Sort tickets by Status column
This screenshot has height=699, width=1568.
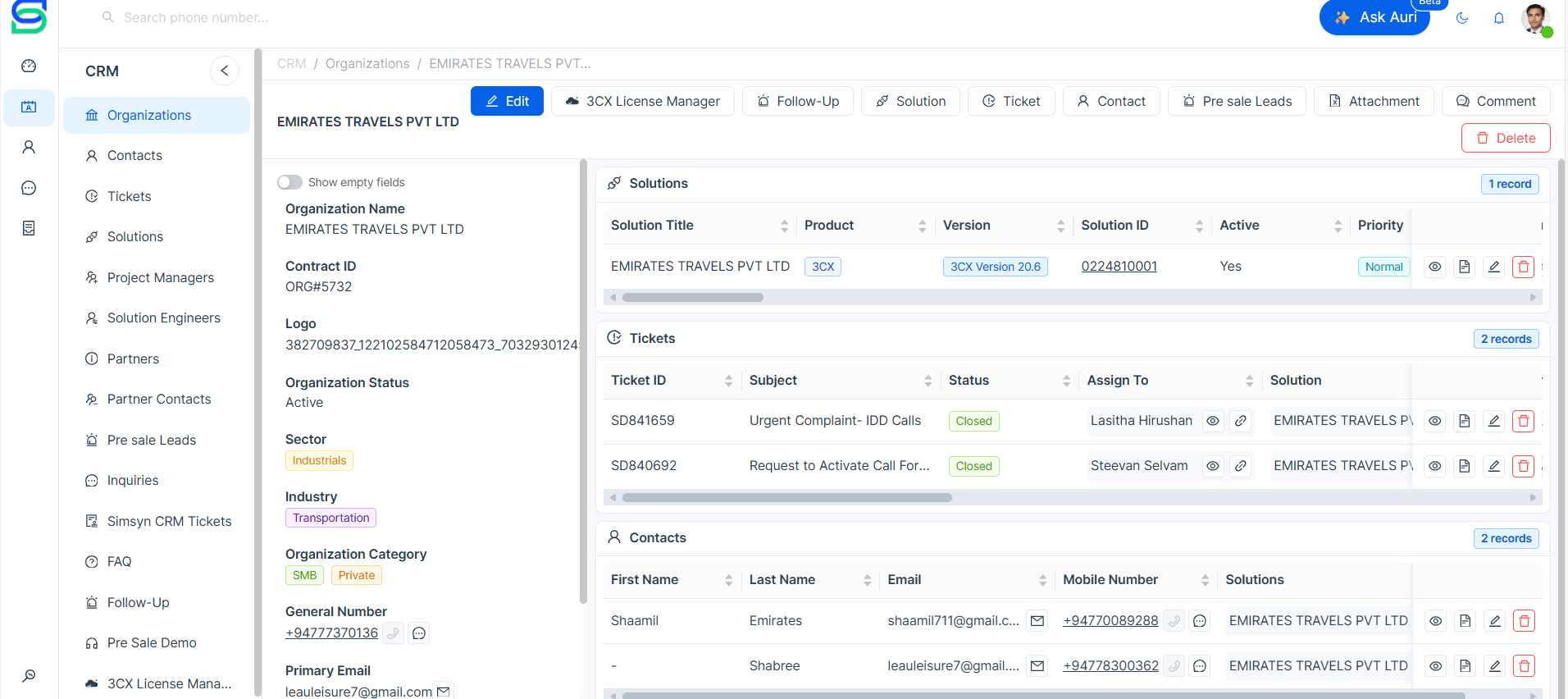1066,381
